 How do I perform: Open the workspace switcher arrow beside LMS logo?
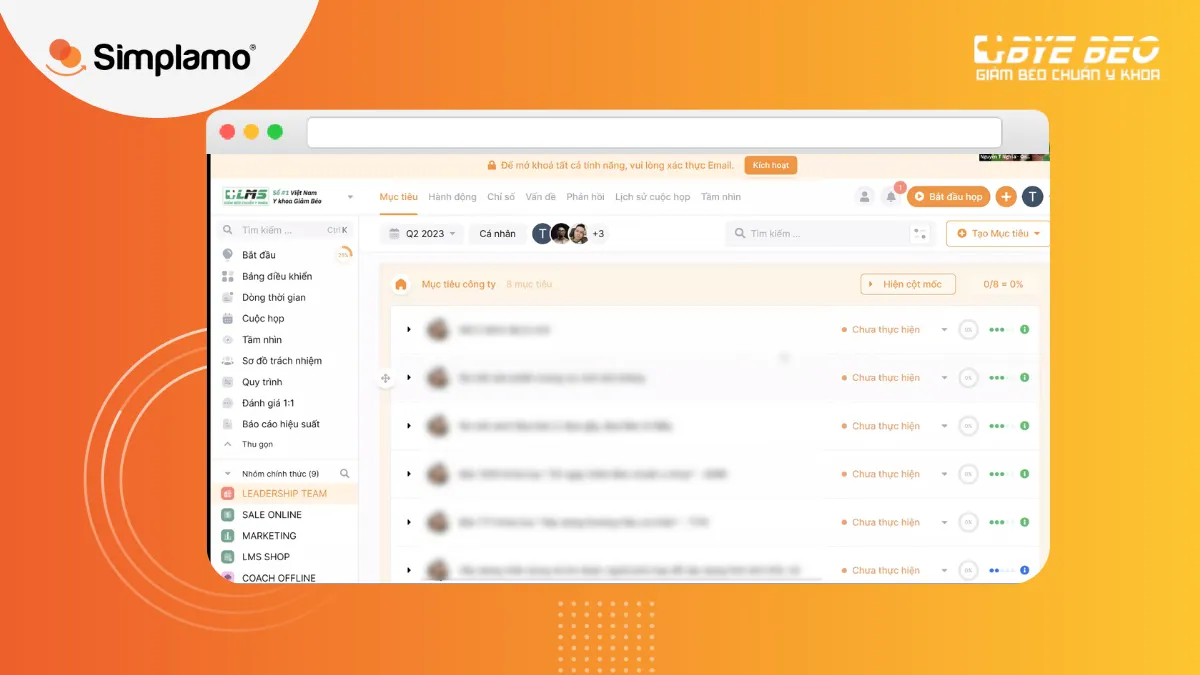click(x=350, y=197)
